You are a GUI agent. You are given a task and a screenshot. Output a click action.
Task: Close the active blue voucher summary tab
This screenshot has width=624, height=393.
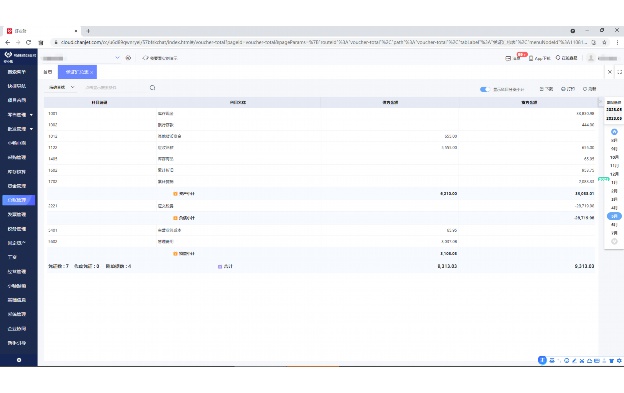click(92, 72)
